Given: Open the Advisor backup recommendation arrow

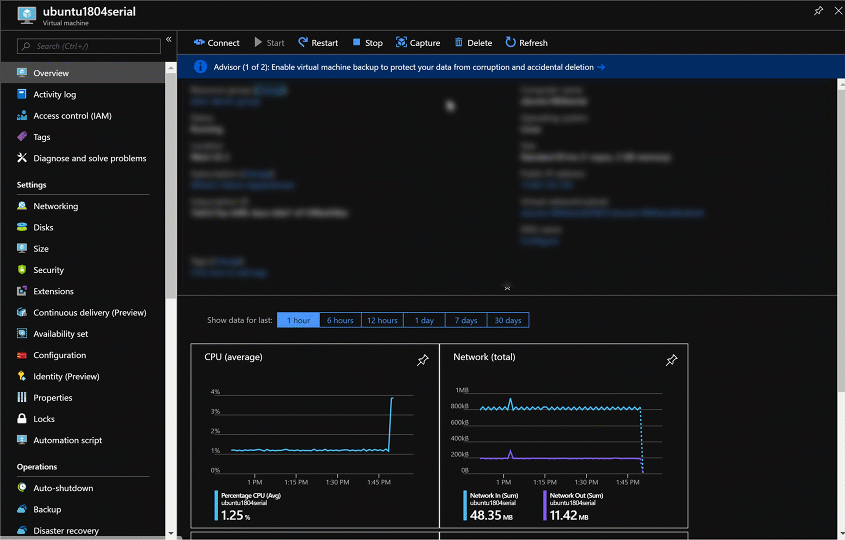Looking at the screenshot, I should click(601, 67).
